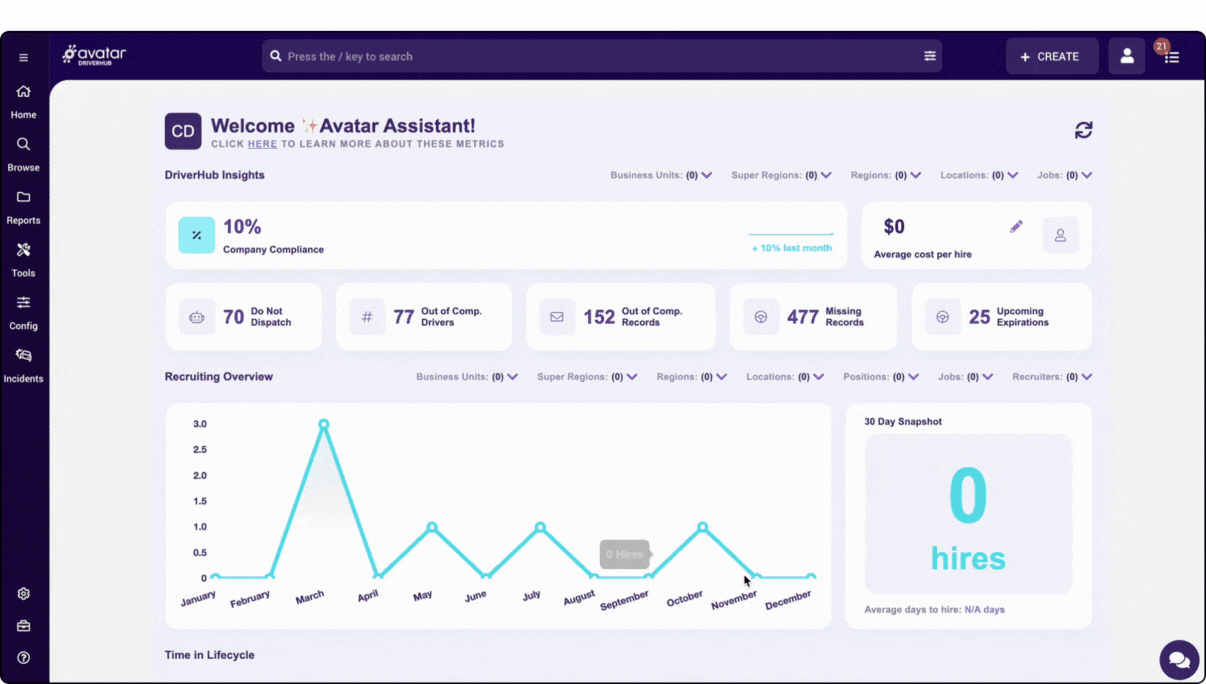Click the CREATE button
Viewport: 1206px width, 684px height.
click(x=1051, y=57)
